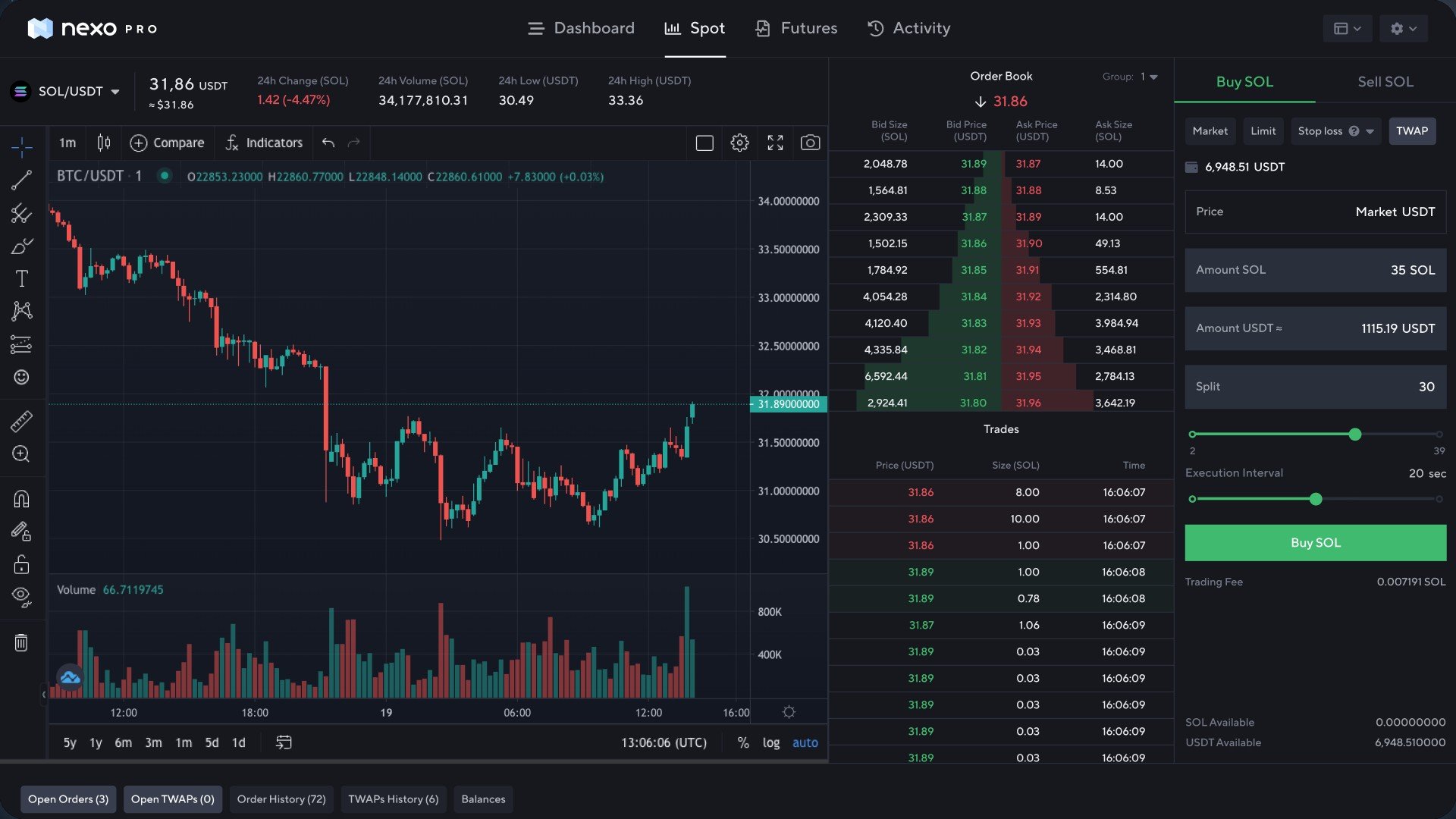Open chart settings gear
The height and width of the screenshot is (819, 1456).
pyautogui.click(x=739, y=143)
